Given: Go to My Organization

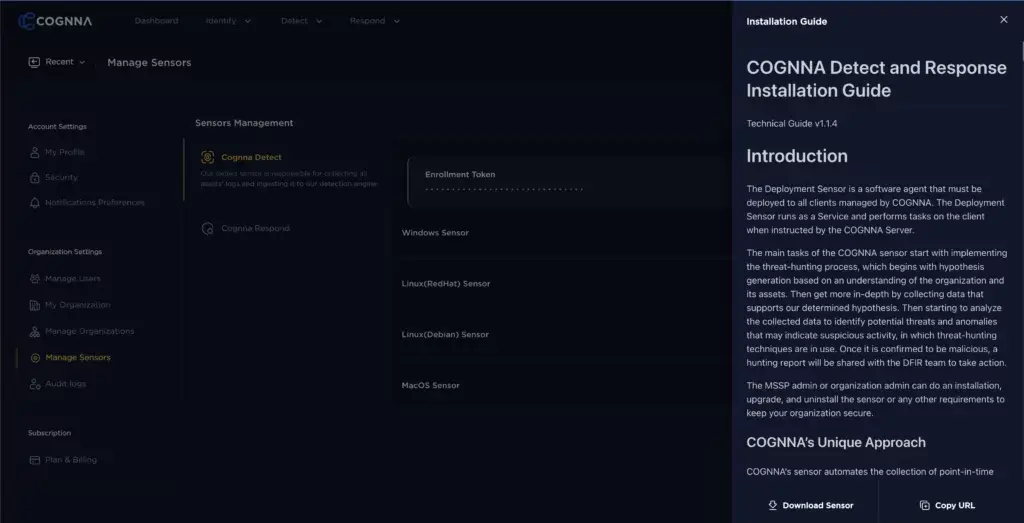Looking at the screenshot, I should click(x=78, y=305).
